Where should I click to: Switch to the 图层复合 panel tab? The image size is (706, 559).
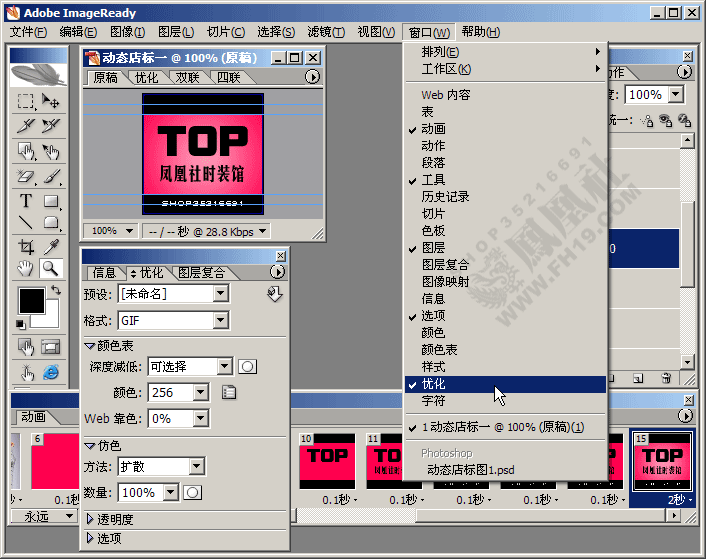(x=201, y=273)
